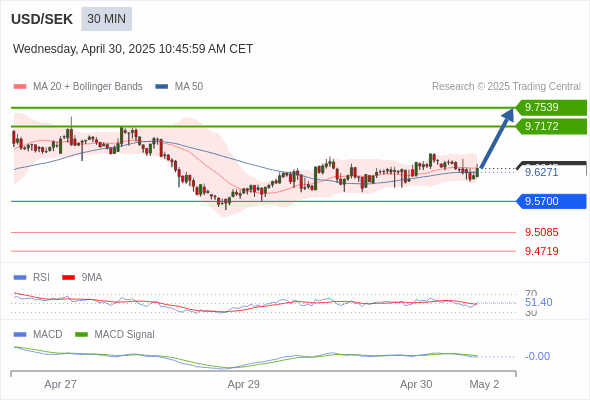Click the Apr 27 time axis label

tap(60, 384)
